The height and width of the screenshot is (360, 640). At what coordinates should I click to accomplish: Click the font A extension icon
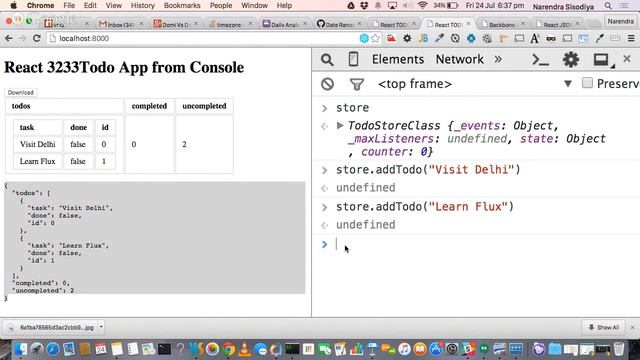535,38
